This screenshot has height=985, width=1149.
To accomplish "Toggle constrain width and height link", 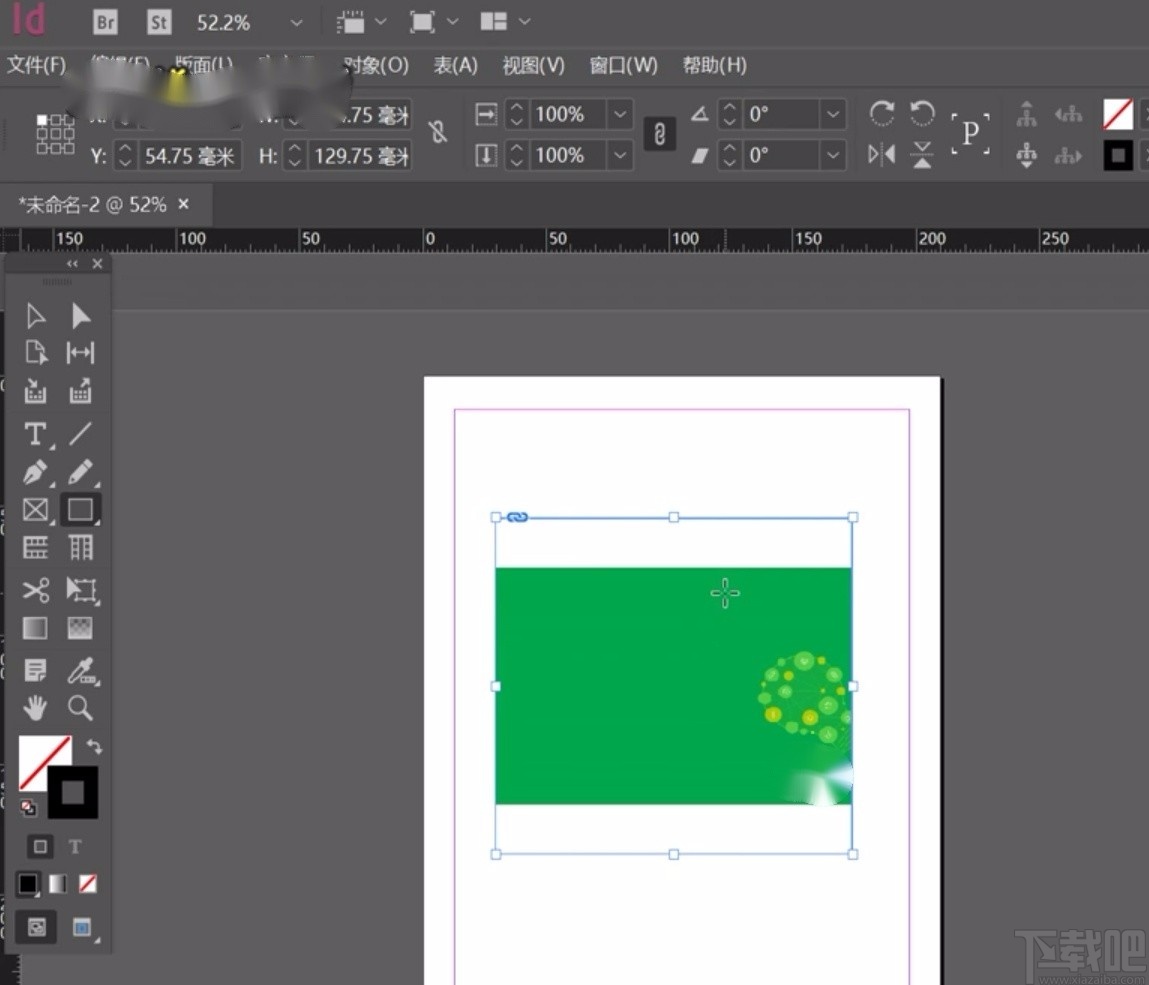I will point(438,133).
